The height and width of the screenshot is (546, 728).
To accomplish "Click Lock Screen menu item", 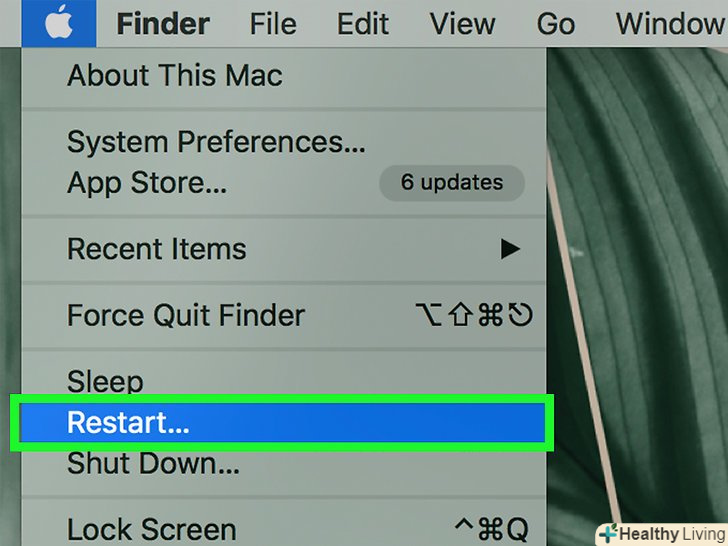I will [x=151, y=529].
